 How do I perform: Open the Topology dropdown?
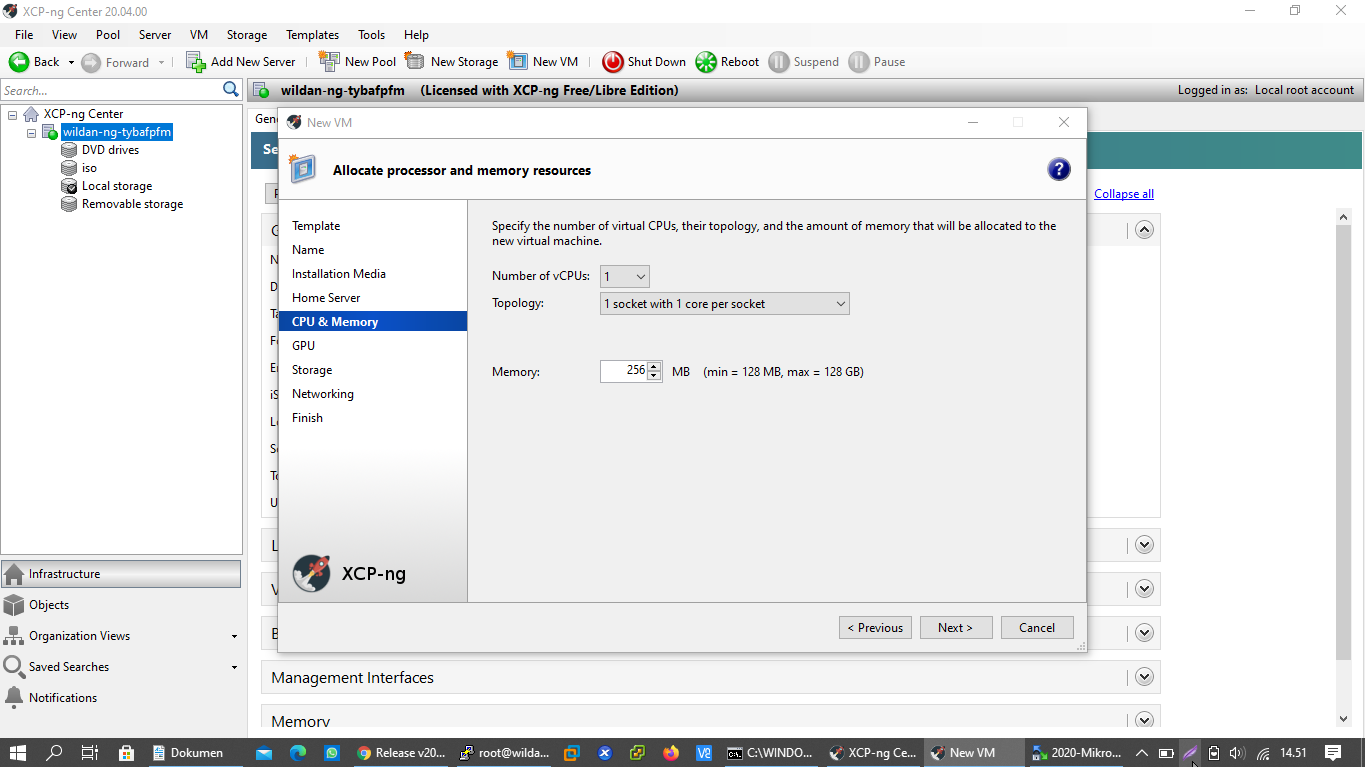725,304
